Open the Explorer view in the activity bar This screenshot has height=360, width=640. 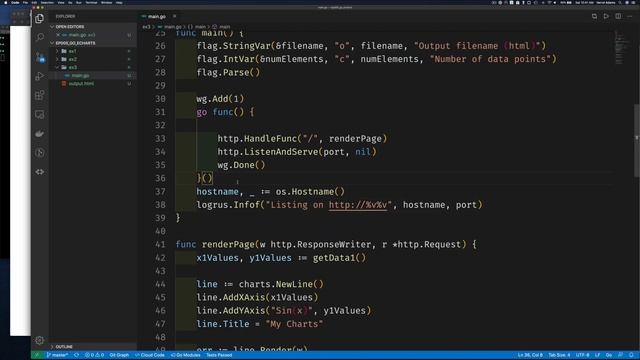coord(40,18)
